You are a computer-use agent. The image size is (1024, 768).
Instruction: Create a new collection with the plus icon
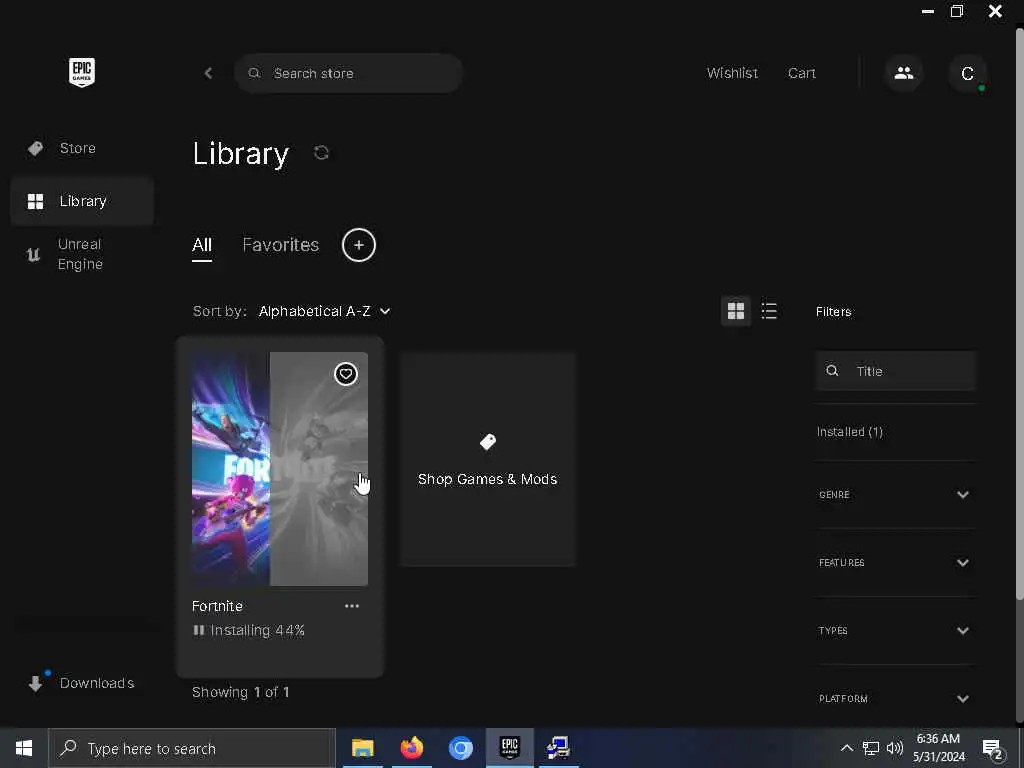(x=359, y=245)
